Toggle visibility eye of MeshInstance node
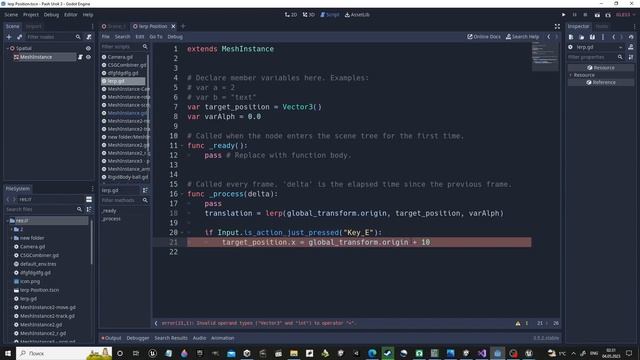640x360 pixels. point(88,57)
